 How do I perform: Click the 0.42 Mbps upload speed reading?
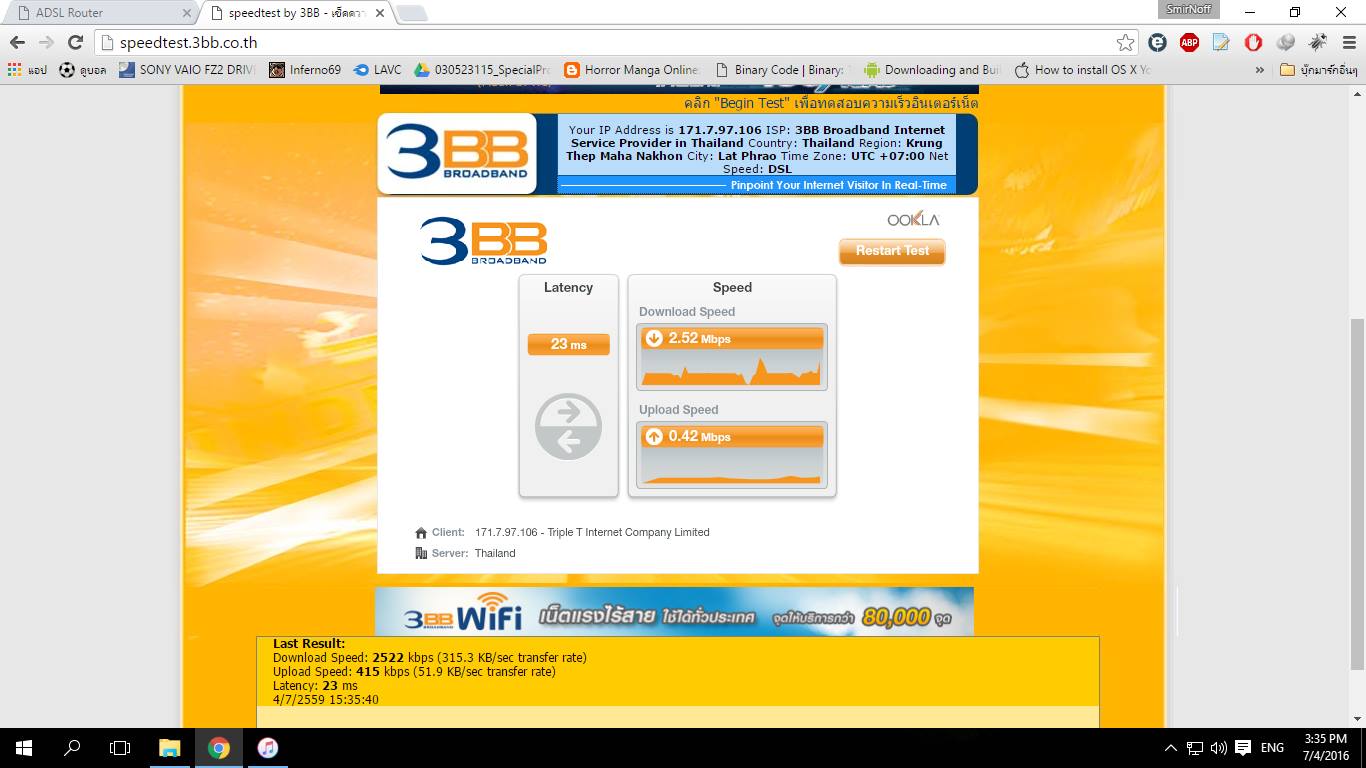[x=732, y=437]
